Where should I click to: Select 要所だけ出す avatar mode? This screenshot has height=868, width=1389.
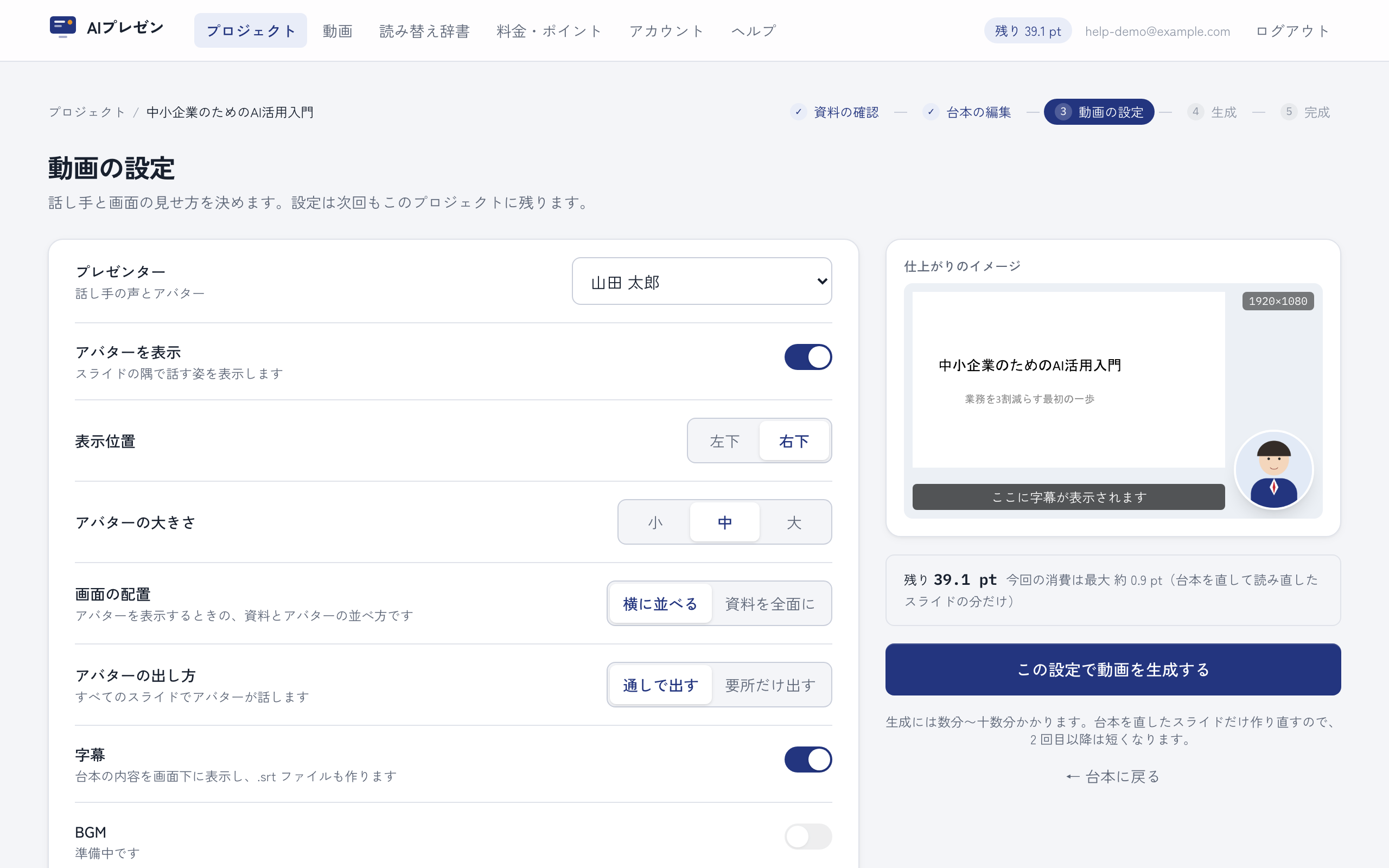tap(770, 685)
